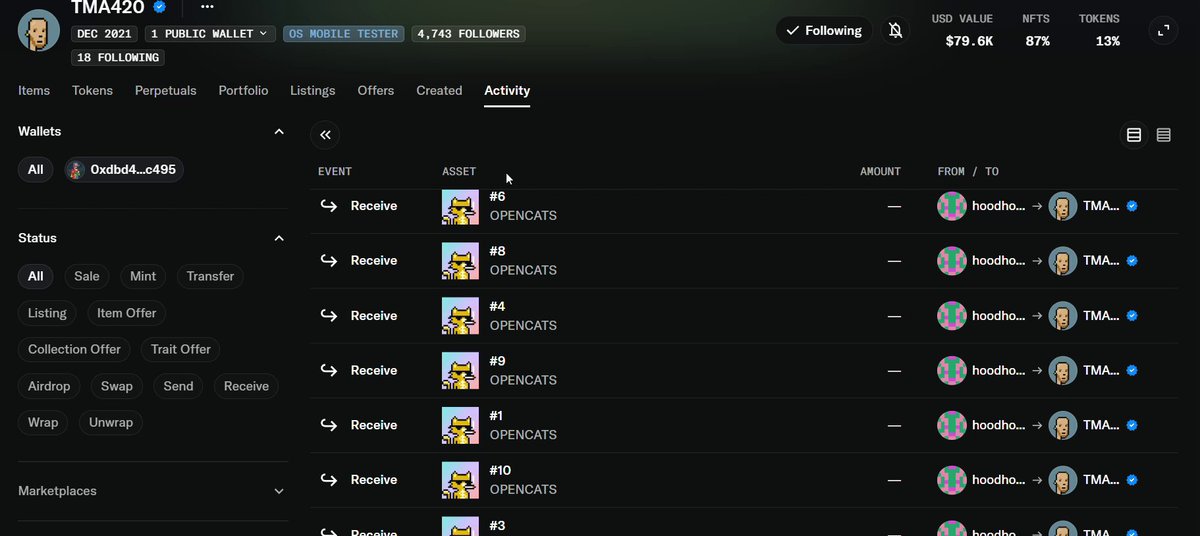Screen dimensions: 1200x536
Task: Open the 1 Public Wallet dropdown
Action: (211, 33)
